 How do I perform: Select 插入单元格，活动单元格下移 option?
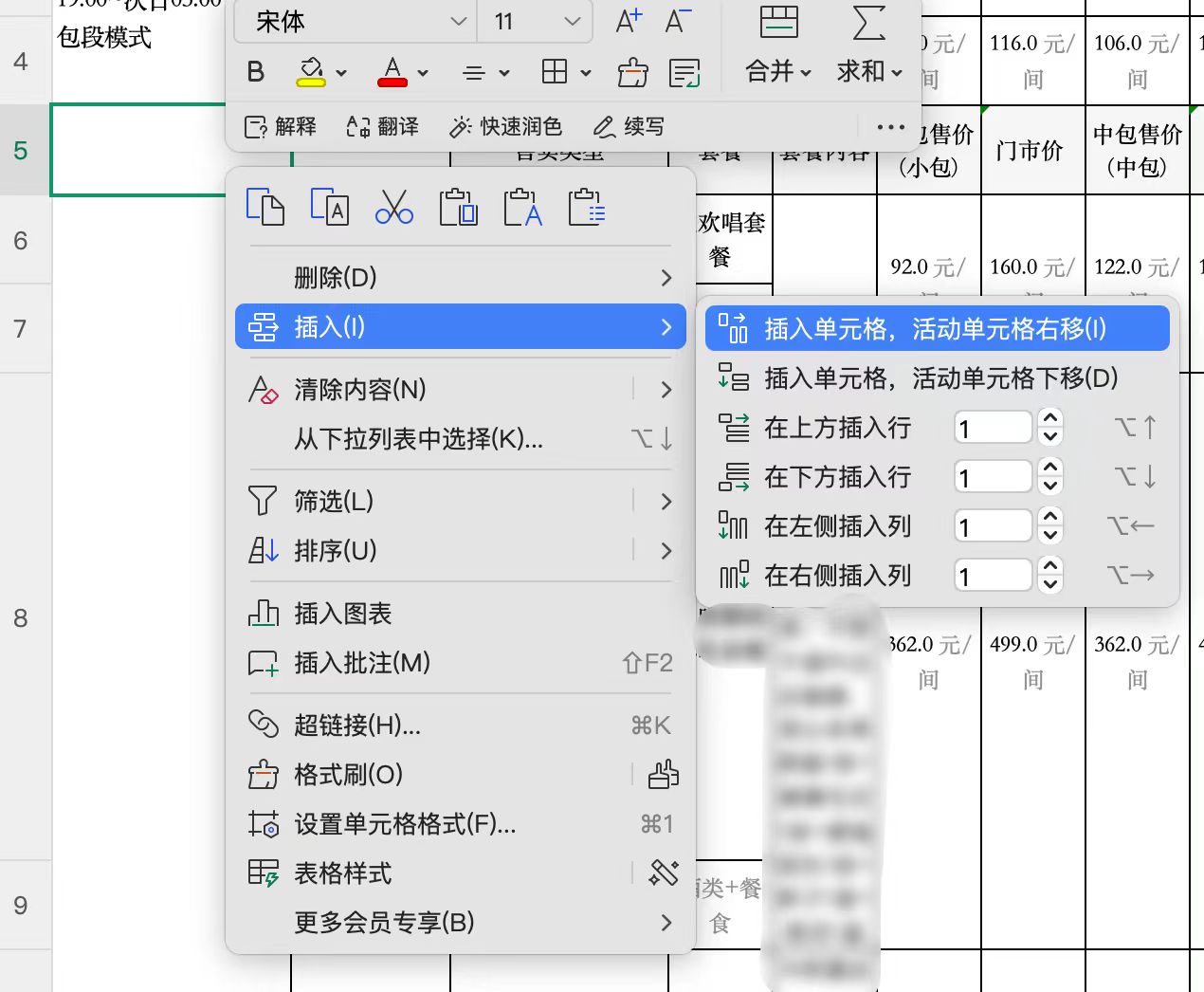tap(939, 378)
